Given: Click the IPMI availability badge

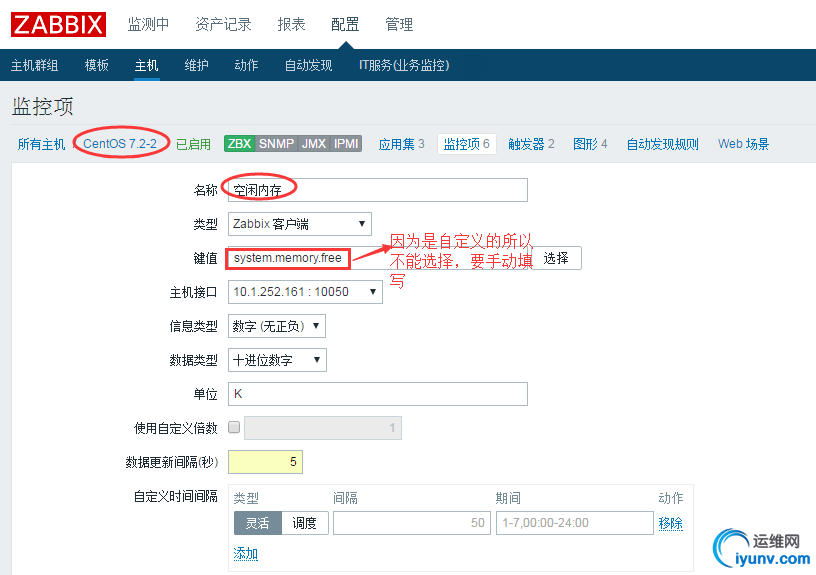Looking at the screenshot, I should click(x=346, y=144).
